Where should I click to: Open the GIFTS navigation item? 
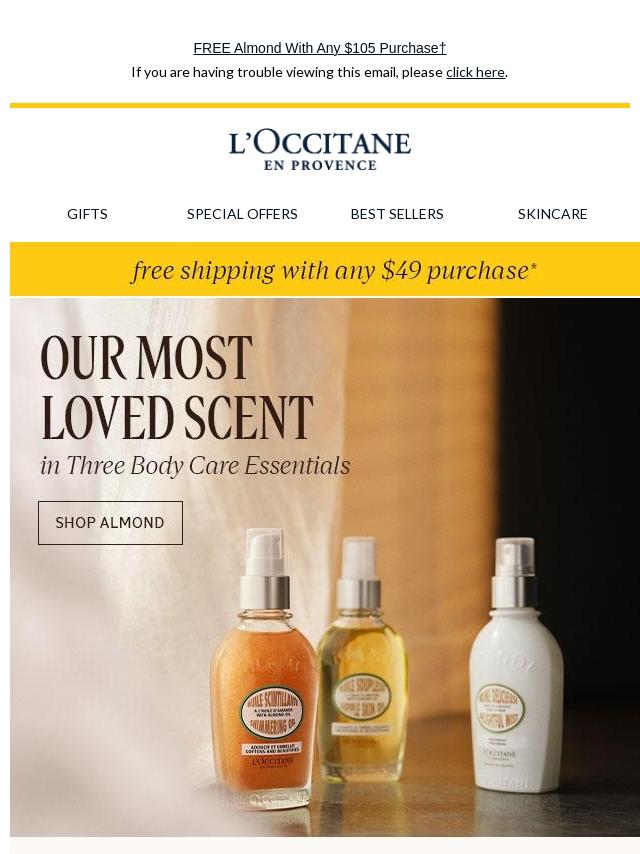87,214
